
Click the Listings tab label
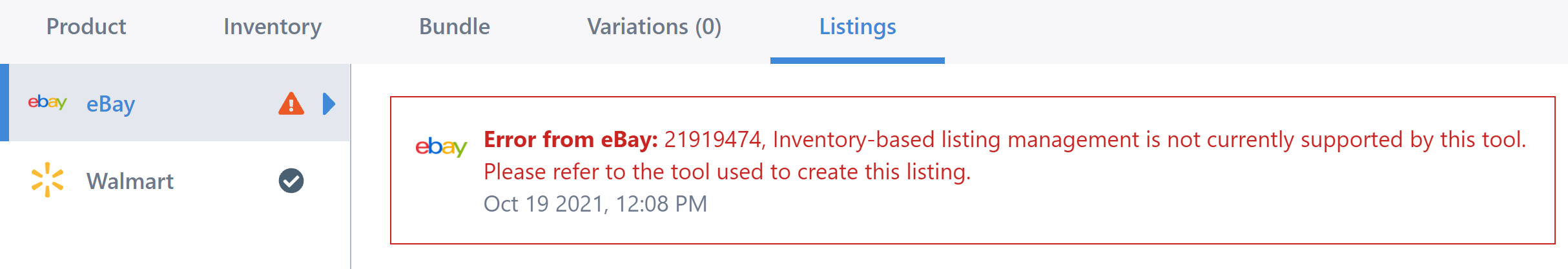click(858, 27)
